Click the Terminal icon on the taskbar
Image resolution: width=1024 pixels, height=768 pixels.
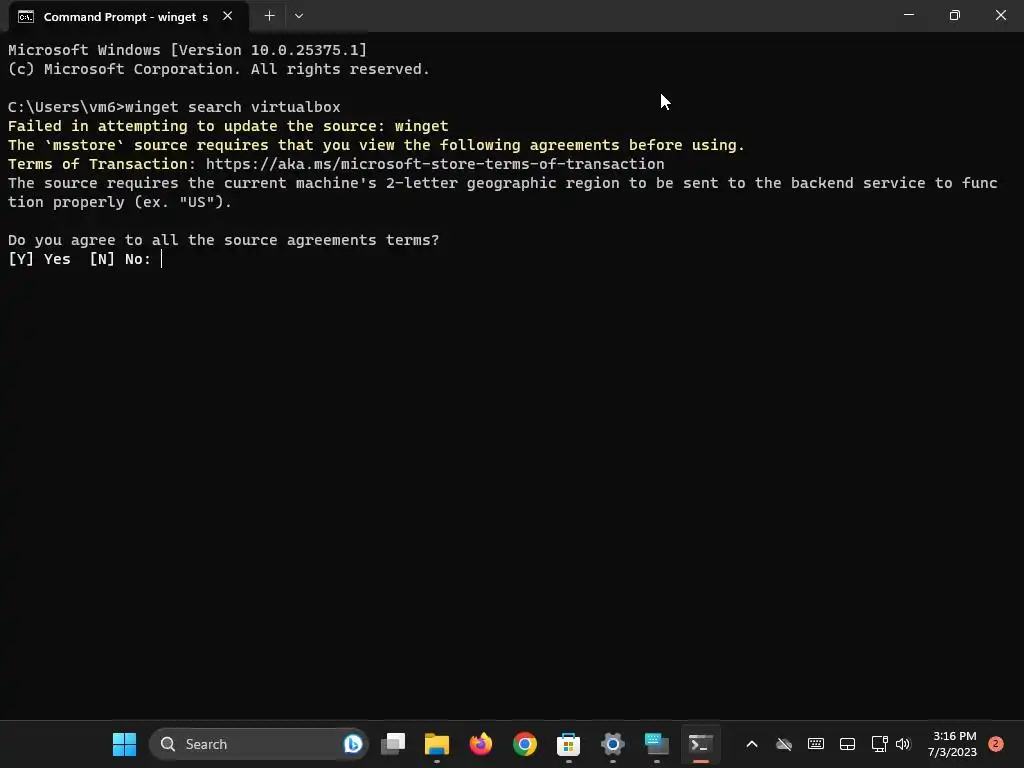[x=700, y=744]
